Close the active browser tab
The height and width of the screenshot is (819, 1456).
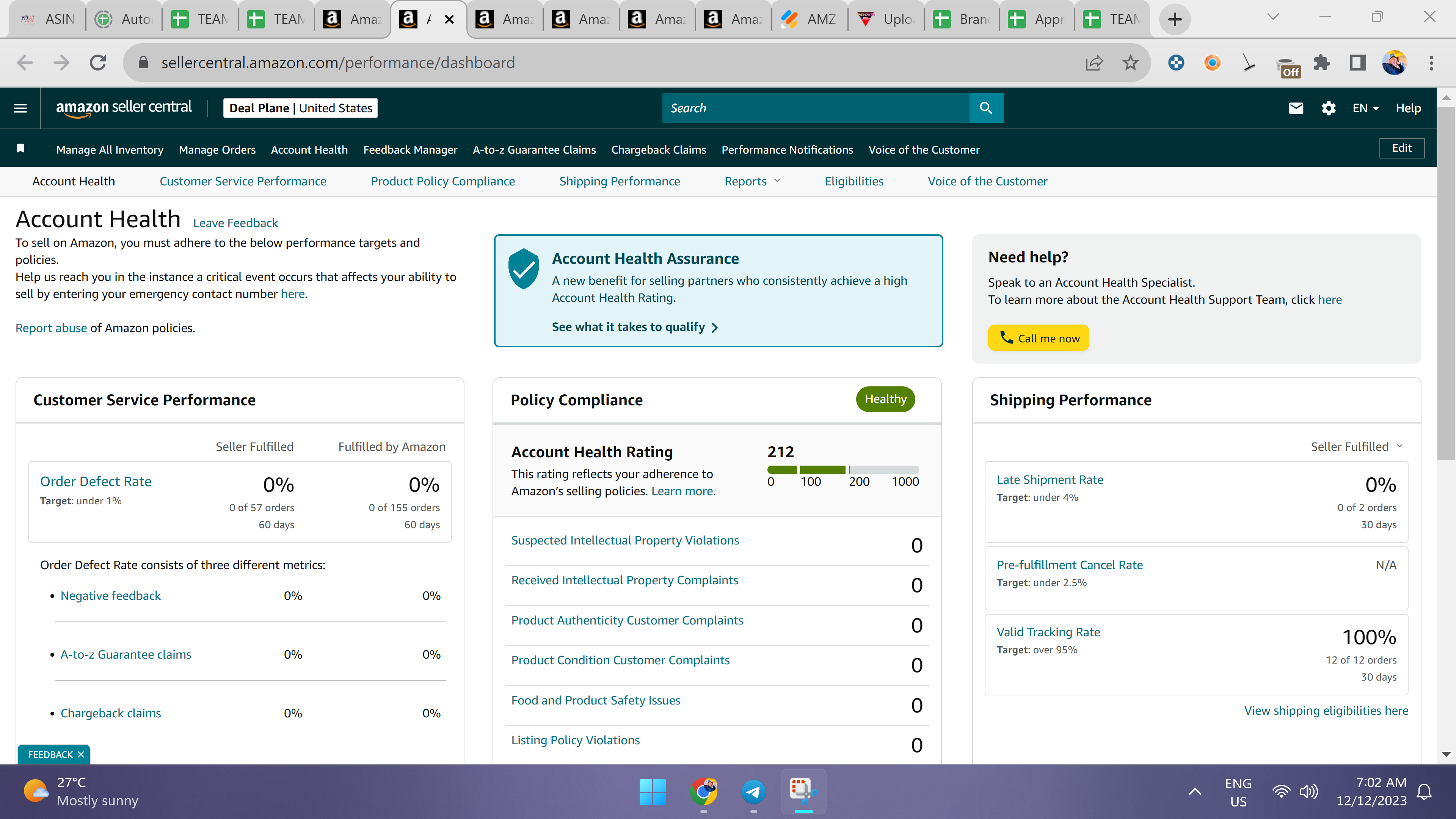click(449, 20)
